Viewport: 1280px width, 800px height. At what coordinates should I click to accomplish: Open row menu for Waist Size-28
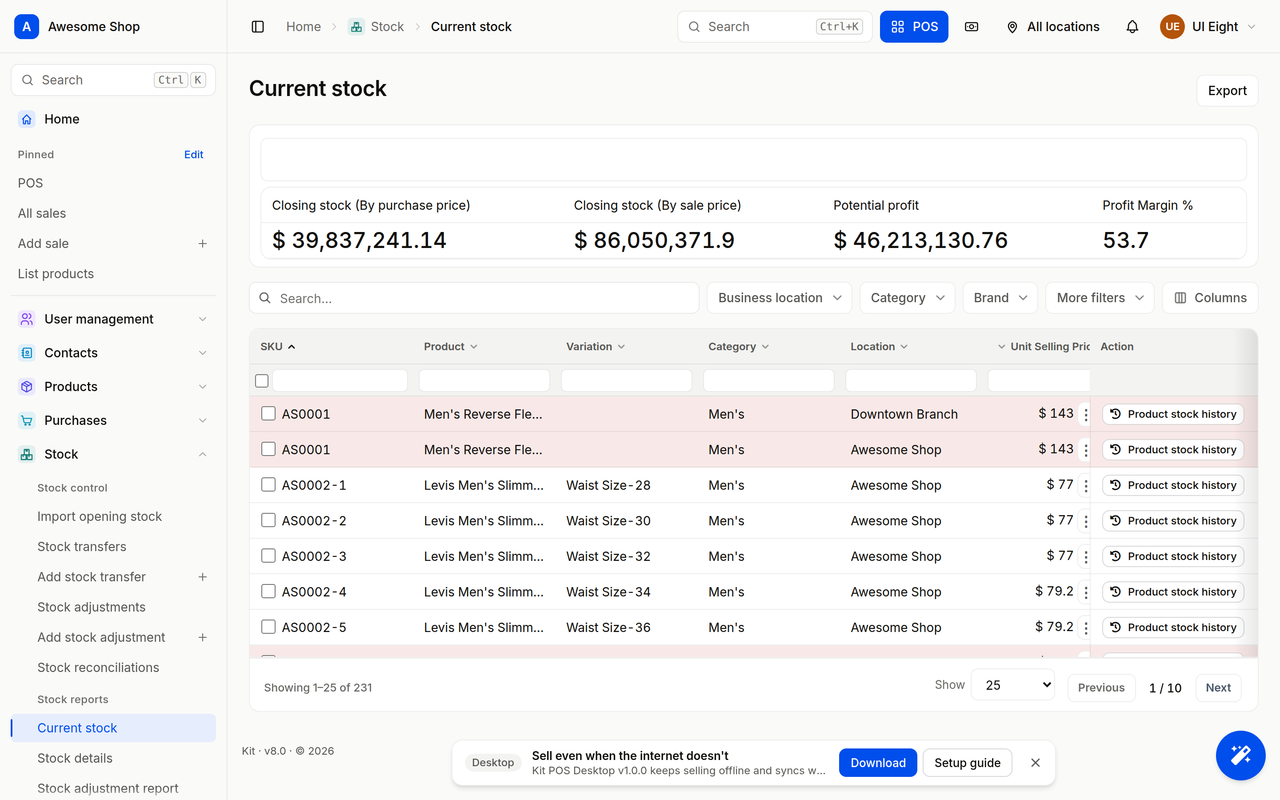pyautogui.click(x=1086, y=486)
